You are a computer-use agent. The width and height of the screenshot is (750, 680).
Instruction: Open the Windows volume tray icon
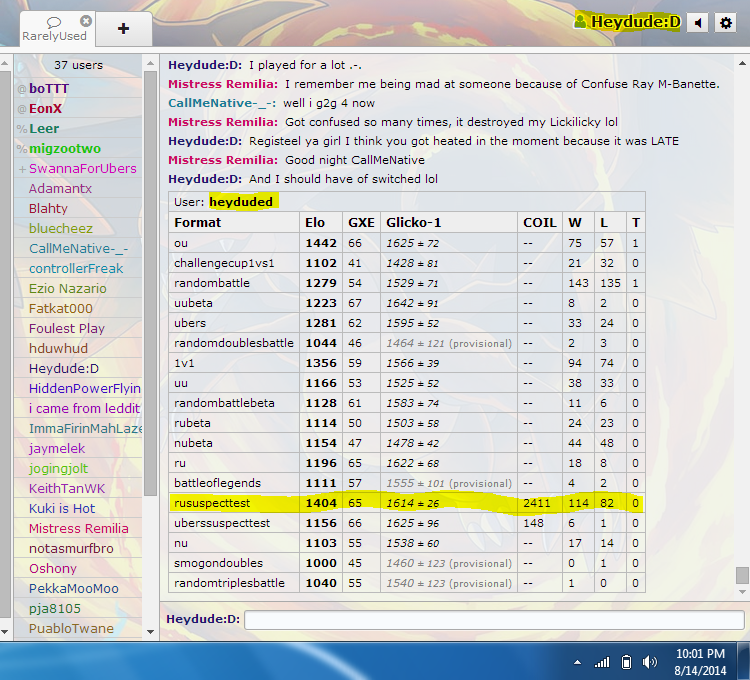coord(650,662)
